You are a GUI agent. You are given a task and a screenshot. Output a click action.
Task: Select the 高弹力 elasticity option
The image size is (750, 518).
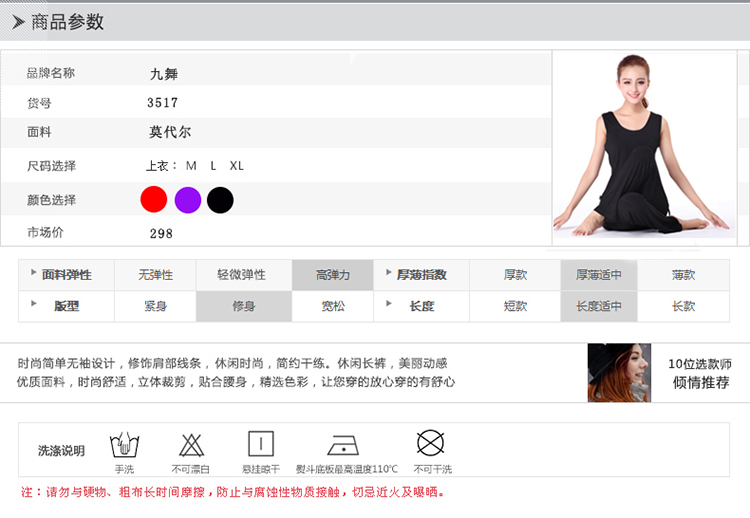[x=332, y=275]
